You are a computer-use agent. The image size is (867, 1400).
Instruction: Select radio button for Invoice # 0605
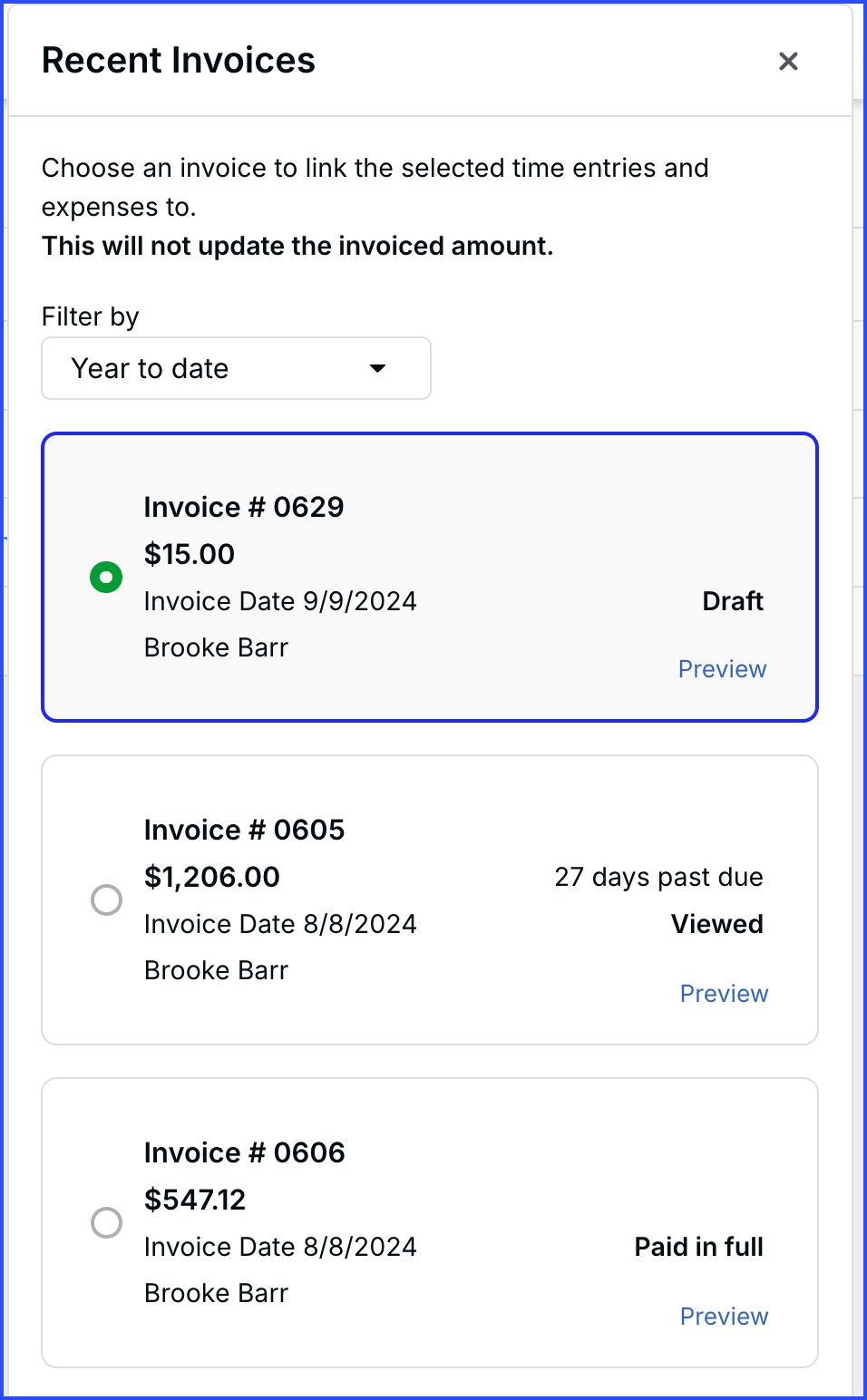tap(106, 899)
